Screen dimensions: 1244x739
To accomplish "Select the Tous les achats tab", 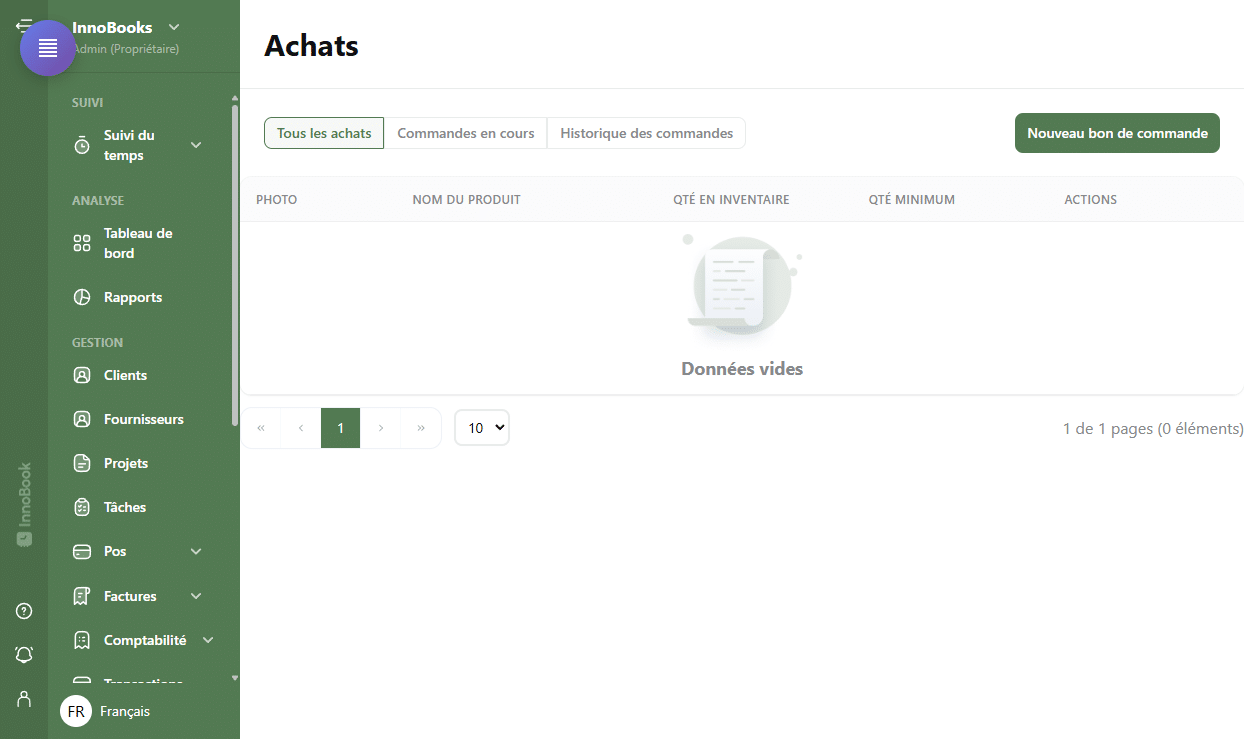I will pos(324,133).
